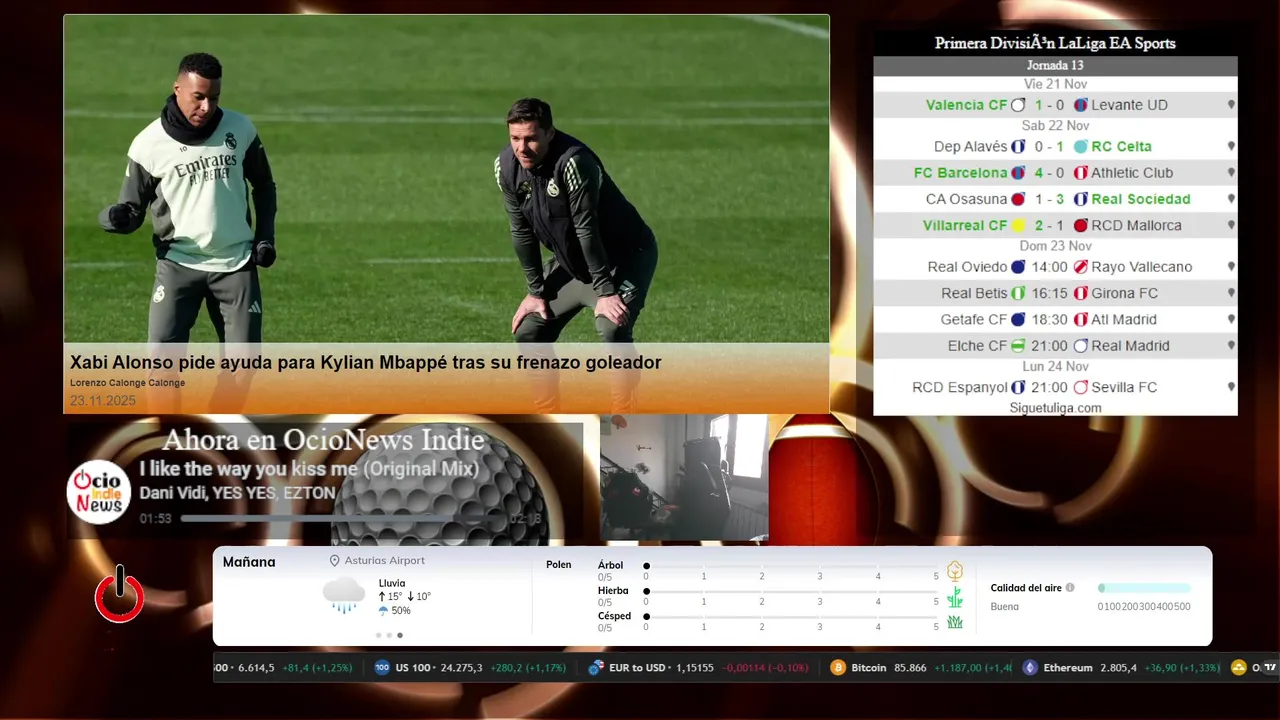This screenshot has height=720, width=1280.
Task: Click the elapsed time 01:53
Action: coord(156,519)
